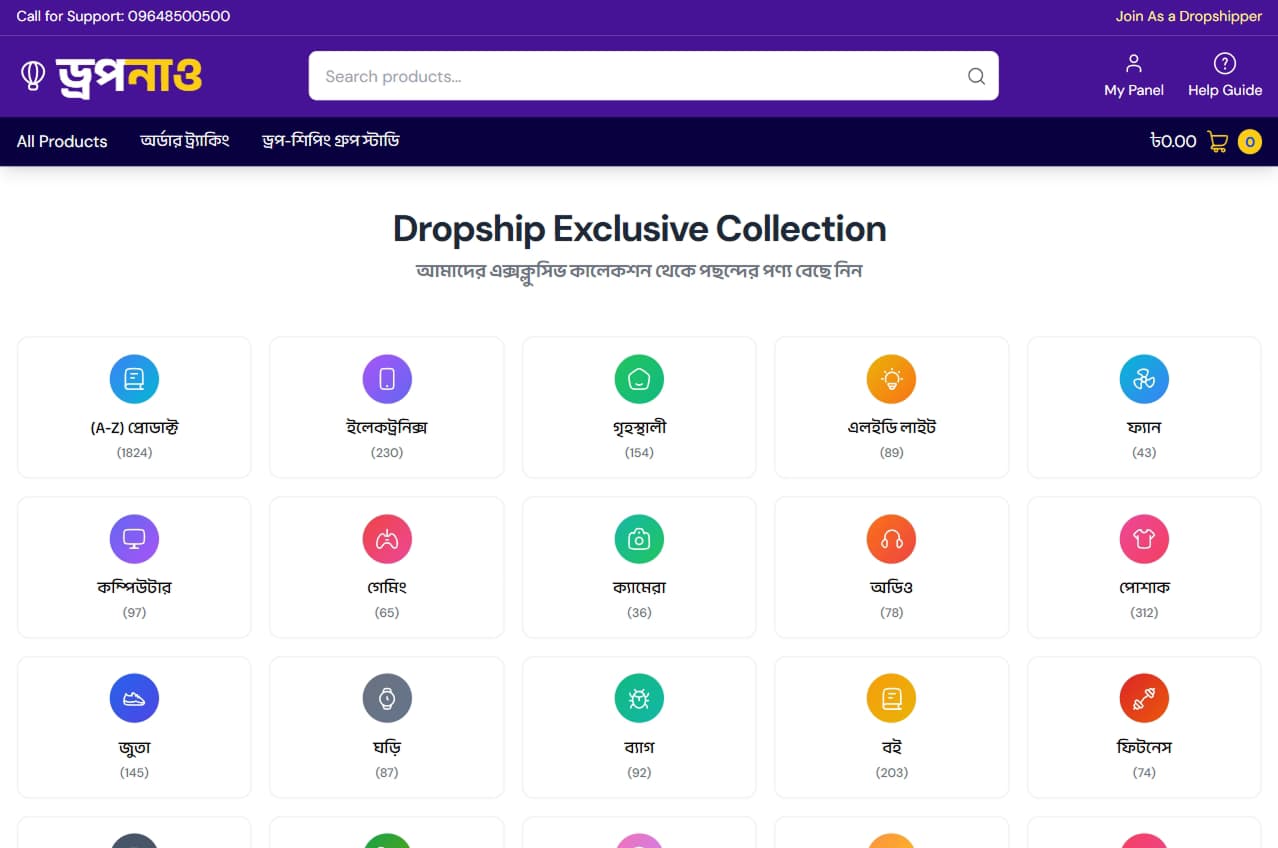
Task: Open the পোশাক t-shirt icon
Action: tap(1144, 539)
